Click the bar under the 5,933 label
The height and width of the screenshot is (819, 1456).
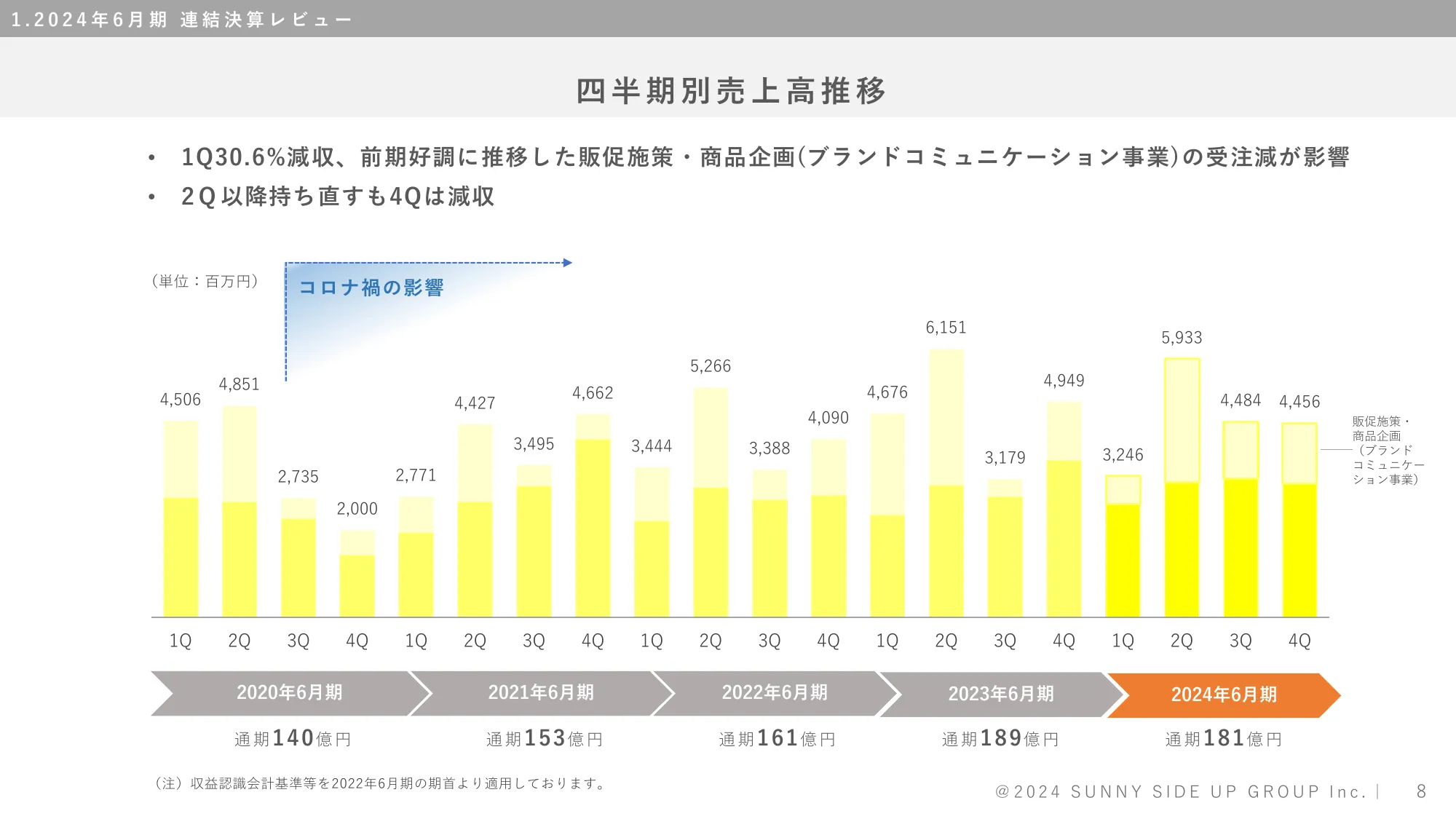[x=1182, y=488]
